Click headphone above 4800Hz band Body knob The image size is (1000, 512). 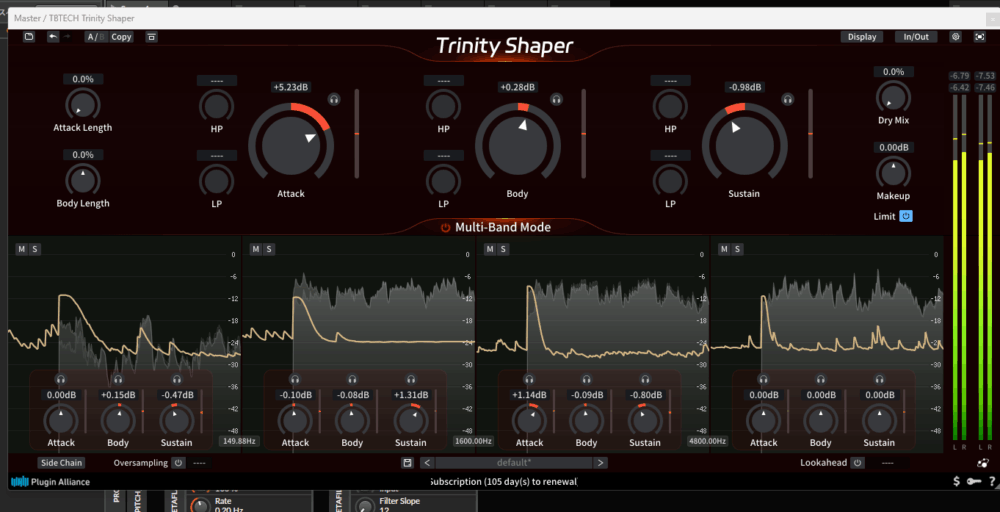tap(587, 379)
